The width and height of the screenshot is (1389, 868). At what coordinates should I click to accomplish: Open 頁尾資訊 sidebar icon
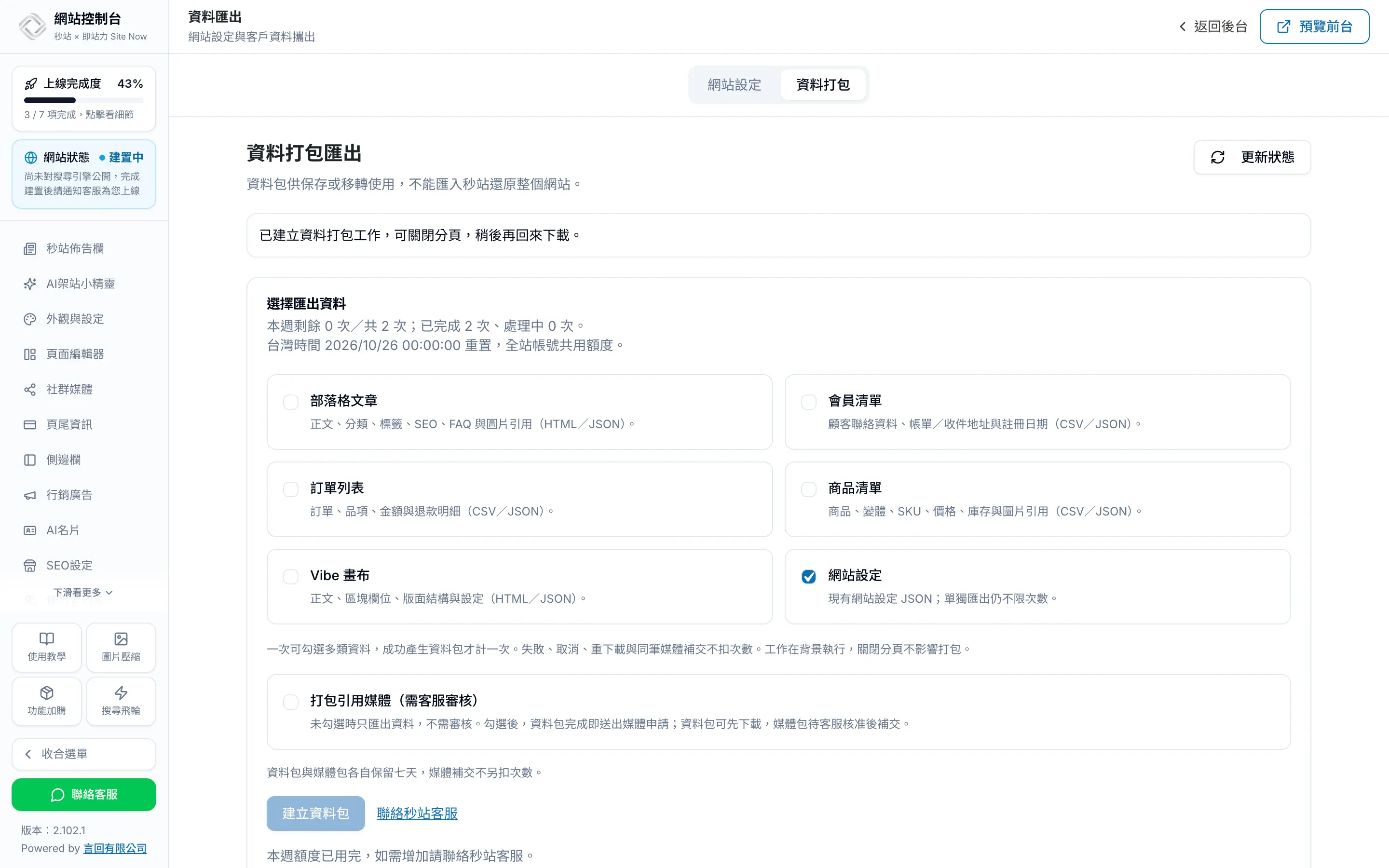pyautogui.click(x=30, y=425)
